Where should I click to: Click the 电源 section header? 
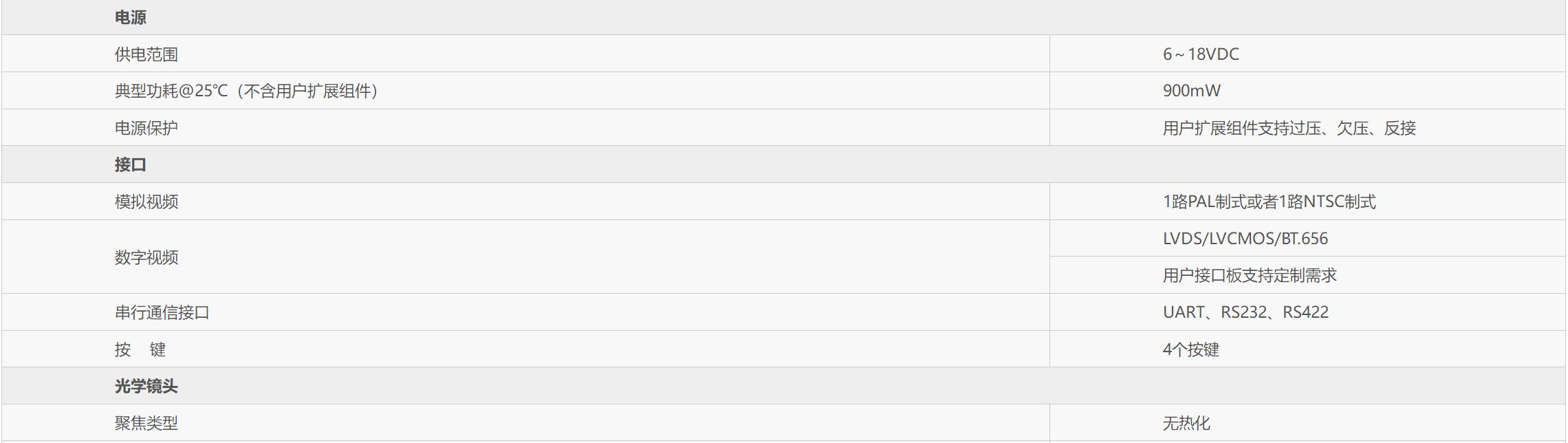pyautogui.click(x=130, y=17)
